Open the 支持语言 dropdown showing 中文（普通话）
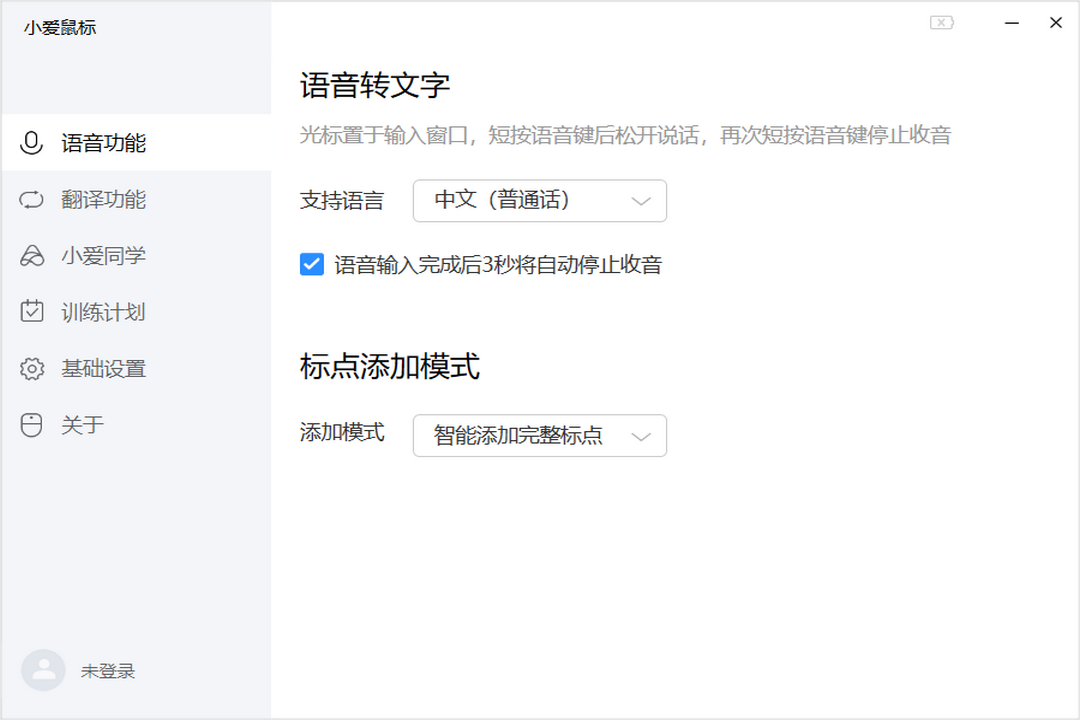 pos(539,201)
